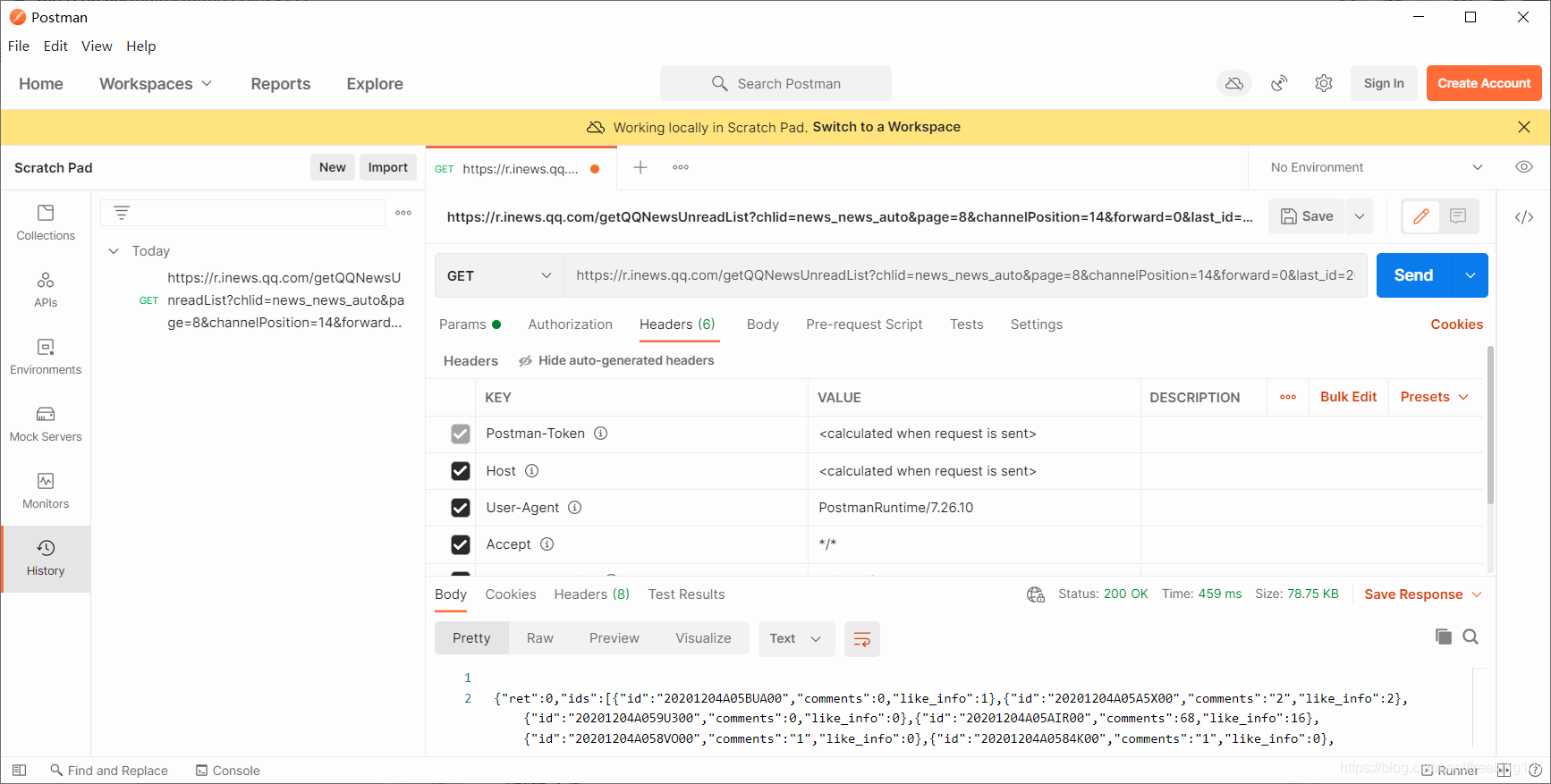This screenshot has width=1551, height=784.
Task: Open the settings gear icon
Action: pyautogui.click(x=1324, y=83)
